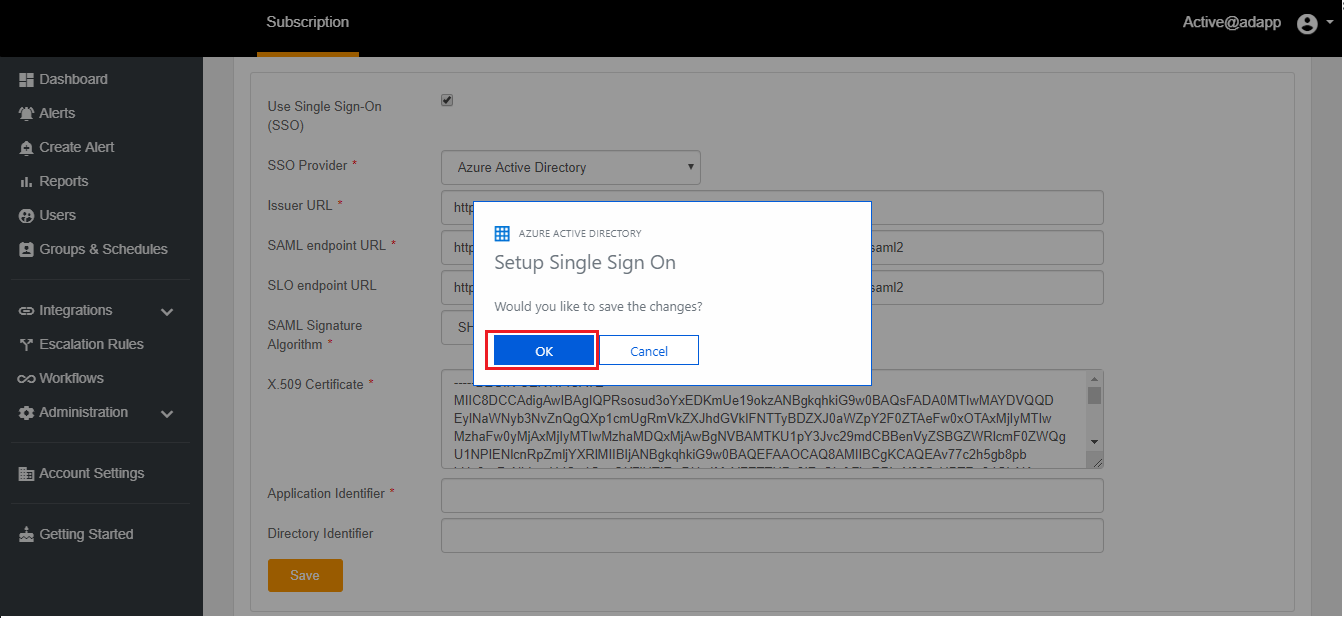This screenshot has height=618, width=1344.
Task: Open Reports in the sidebar
Action: click(64, 181)
